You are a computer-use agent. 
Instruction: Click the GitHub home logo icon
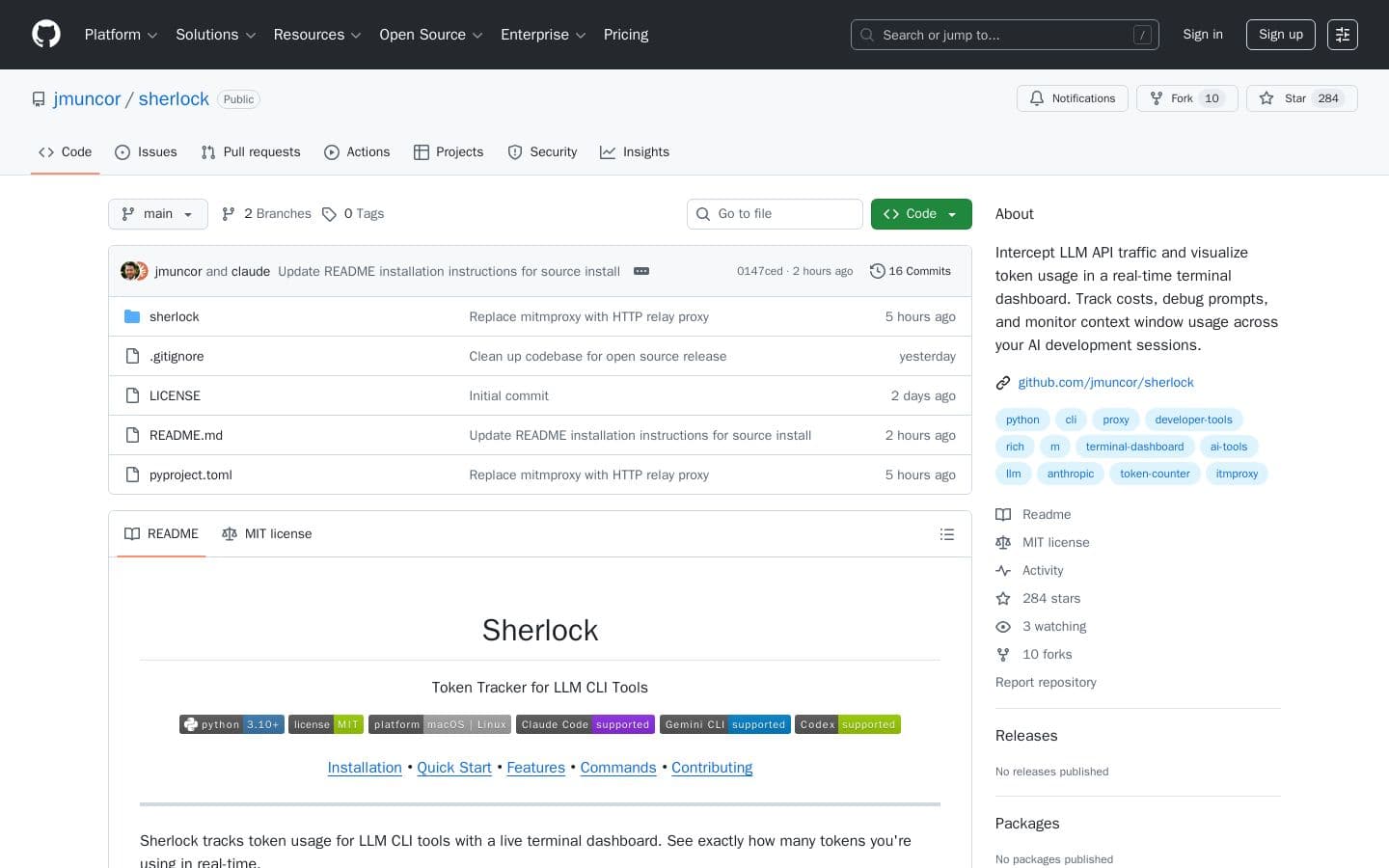tap(46, 35)
